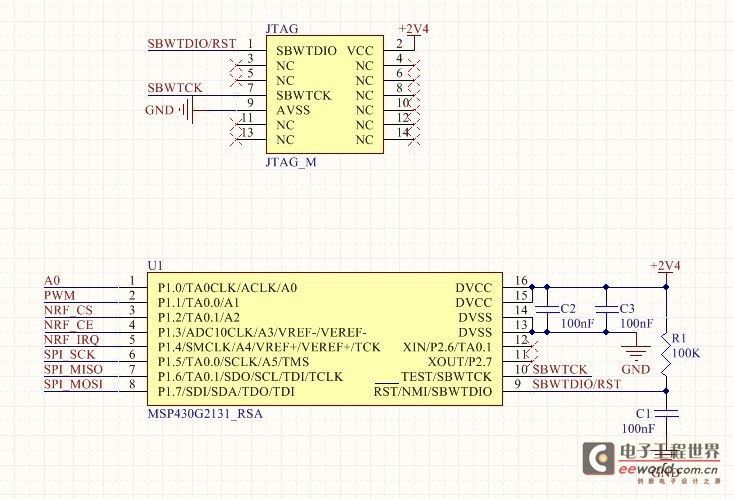
Task: Select the AVSS pin name inside the JTAG connector
Action: (293, 110)
